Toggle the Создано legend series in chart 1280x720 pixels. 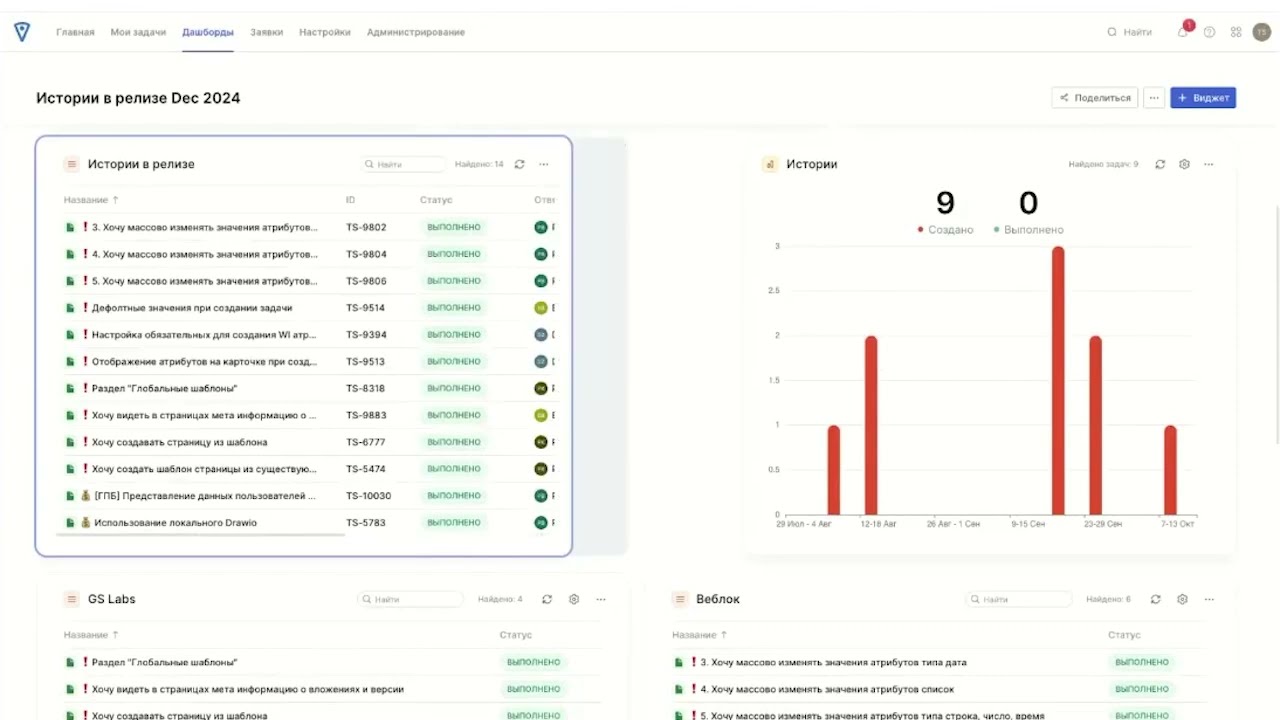[x=945, y=230]
